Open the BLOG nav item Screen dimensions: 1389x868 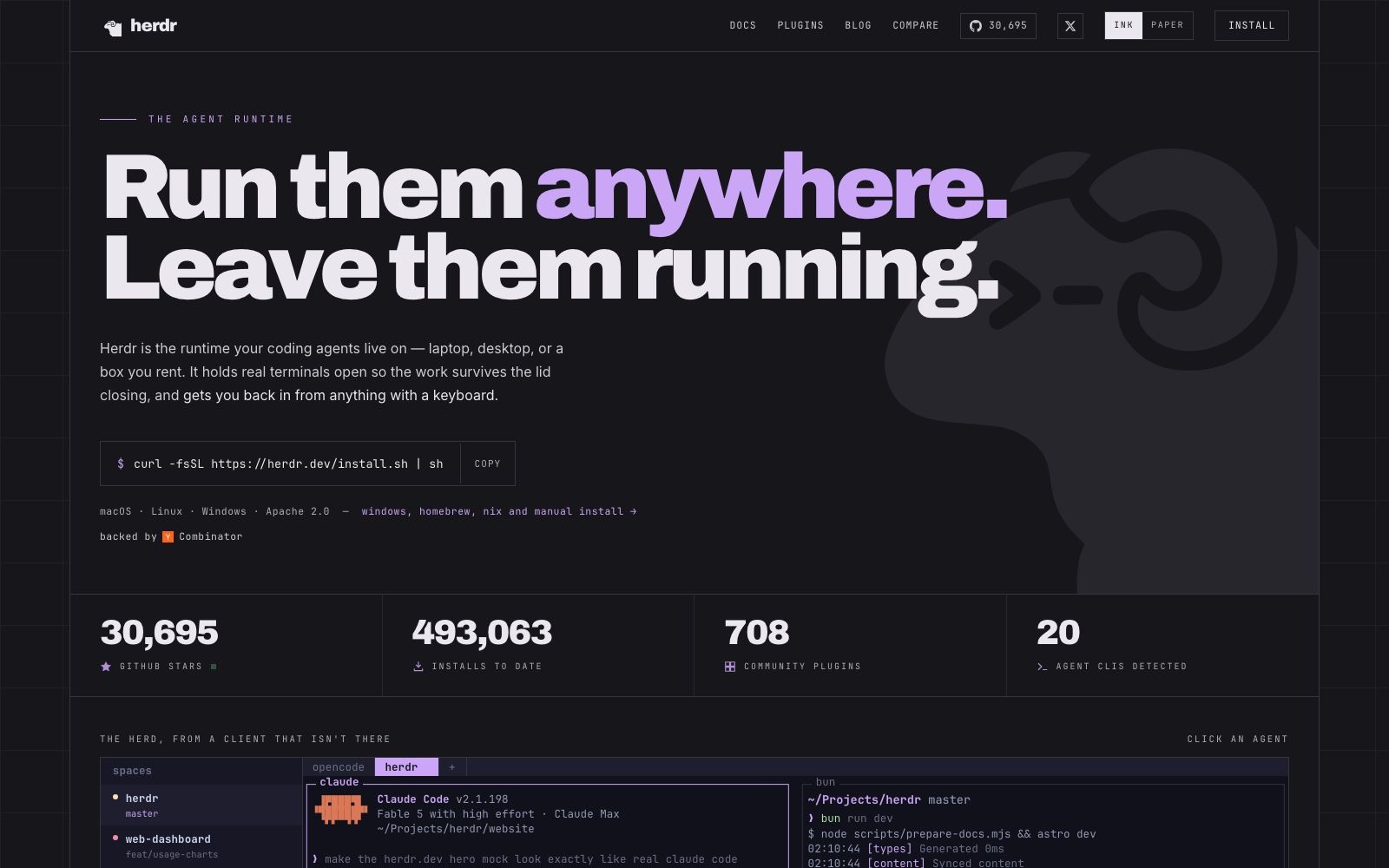tap(858, 26)
